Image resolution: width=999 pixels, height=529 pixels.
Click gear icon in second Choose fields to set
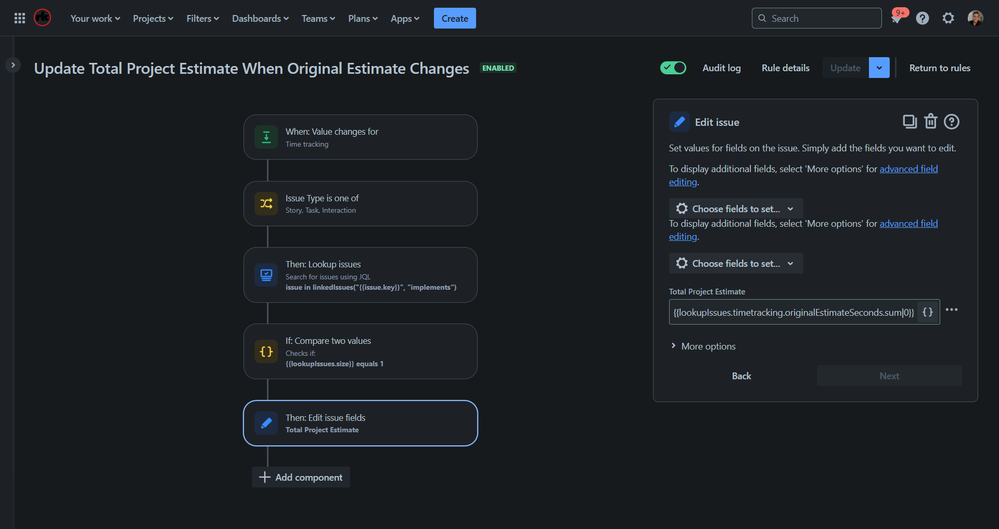click(x=682, y=263)
